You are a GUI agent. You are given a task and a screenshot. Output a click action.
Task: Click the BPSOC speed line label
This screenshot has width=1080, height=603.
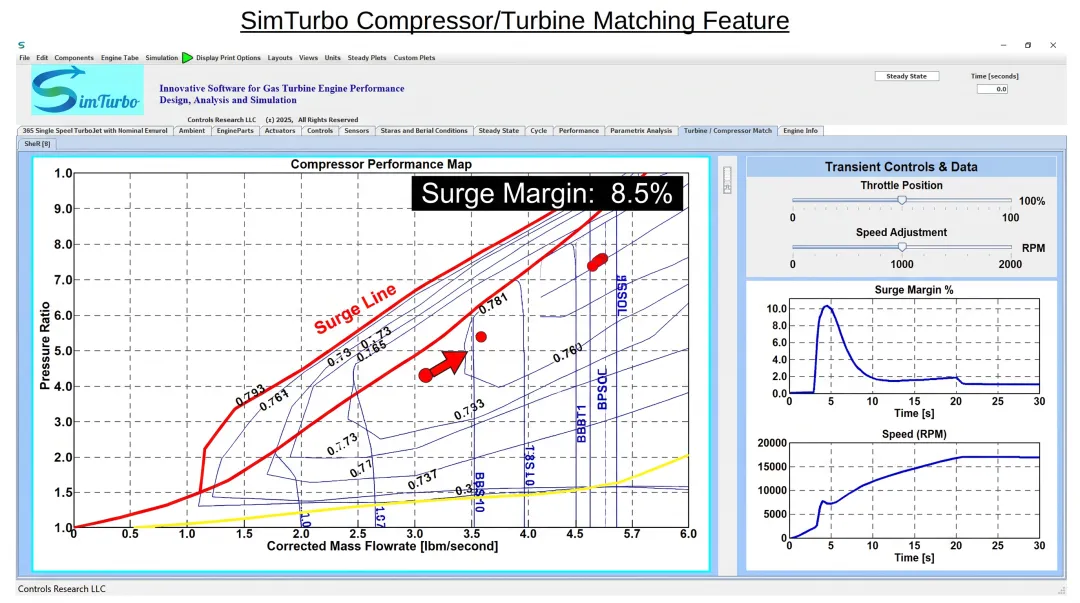pos(603,389)
